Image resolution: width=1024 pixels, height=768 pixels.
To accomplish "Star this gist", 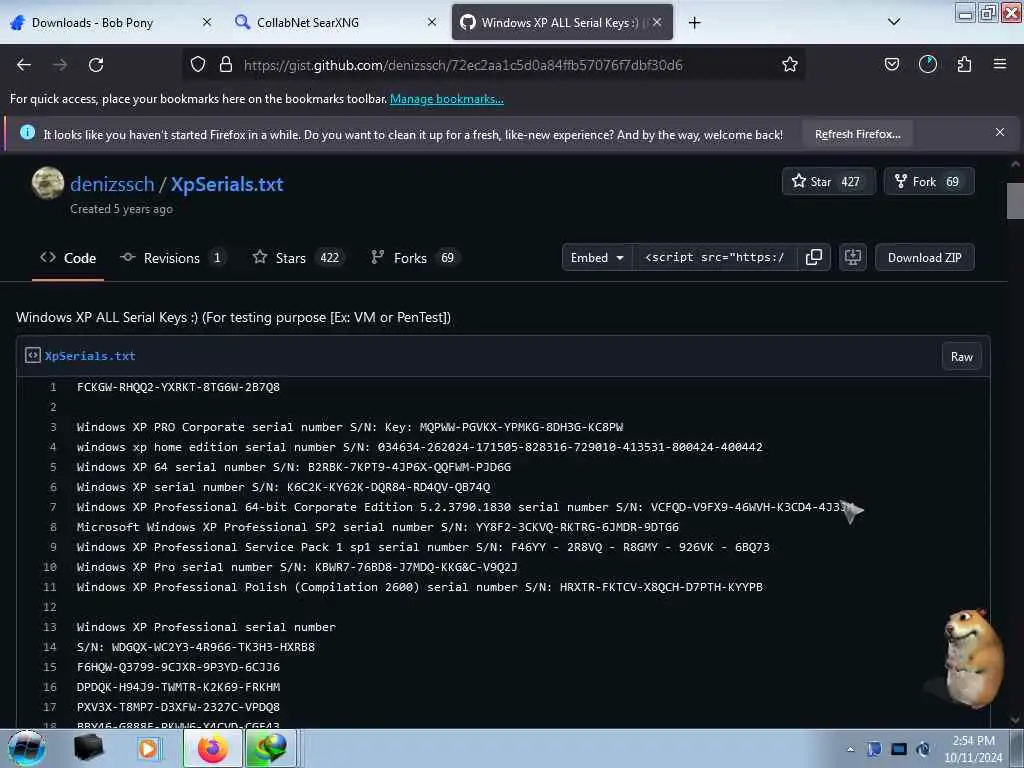I will pyautogui.click(x=827, y=182).
